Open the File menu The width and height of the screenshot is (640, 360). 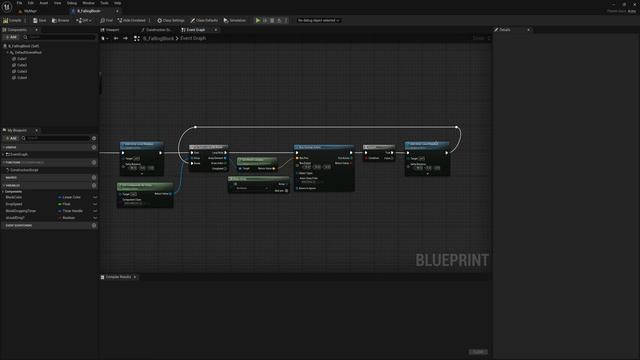(19, 3)
